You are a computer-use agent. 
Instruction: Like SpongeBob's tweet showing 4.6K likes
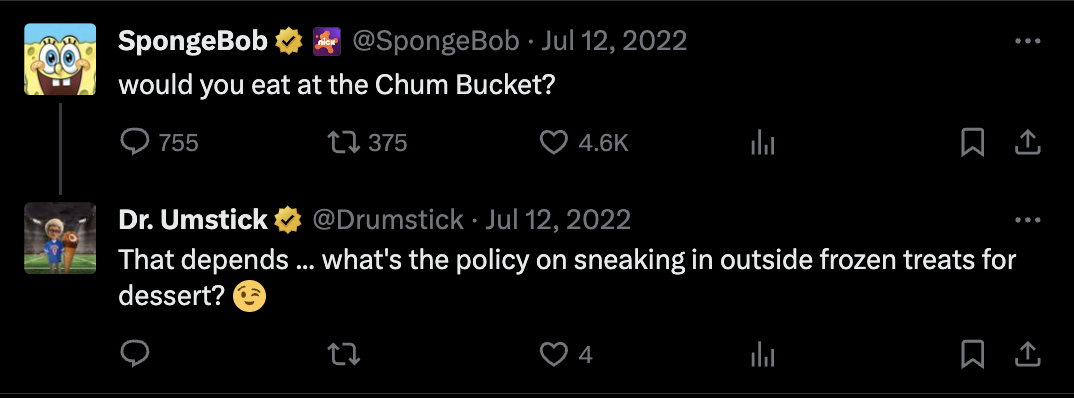coord(553,142)
